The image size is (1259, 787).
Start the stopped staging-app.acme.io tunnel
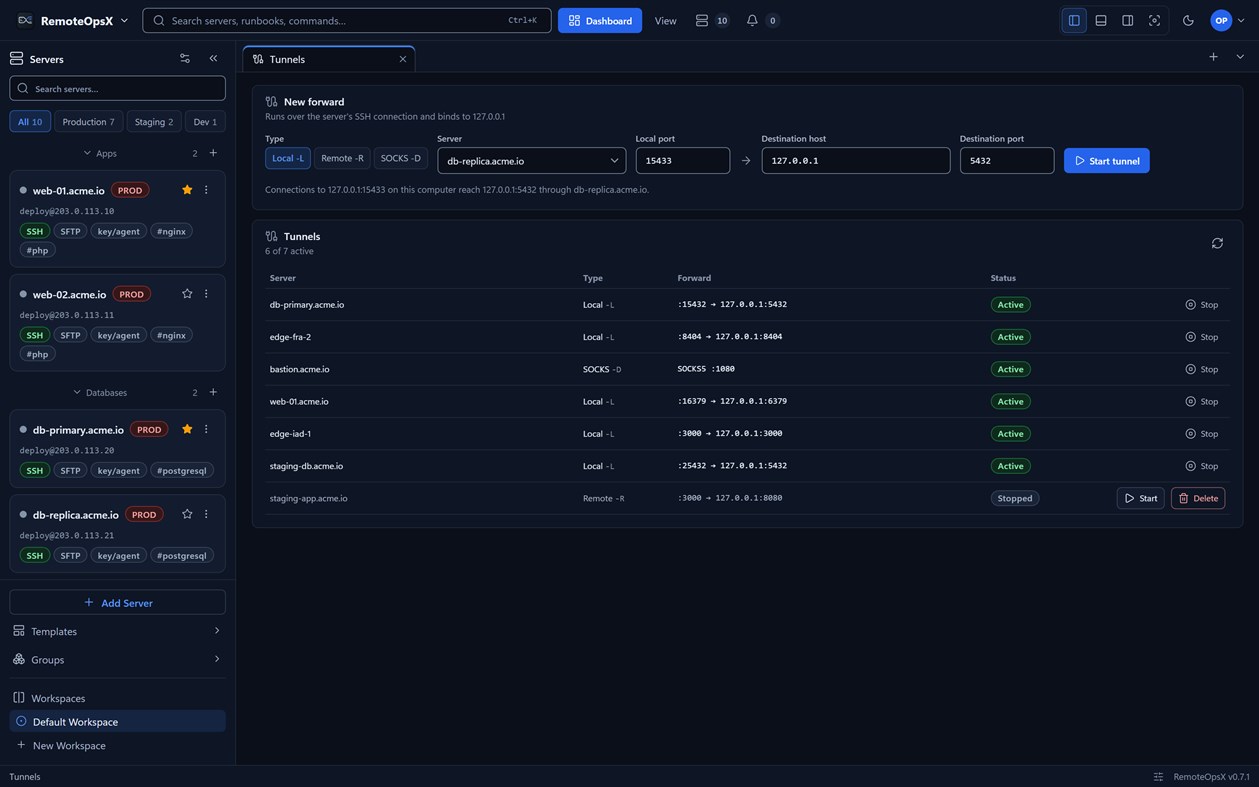1140,498
